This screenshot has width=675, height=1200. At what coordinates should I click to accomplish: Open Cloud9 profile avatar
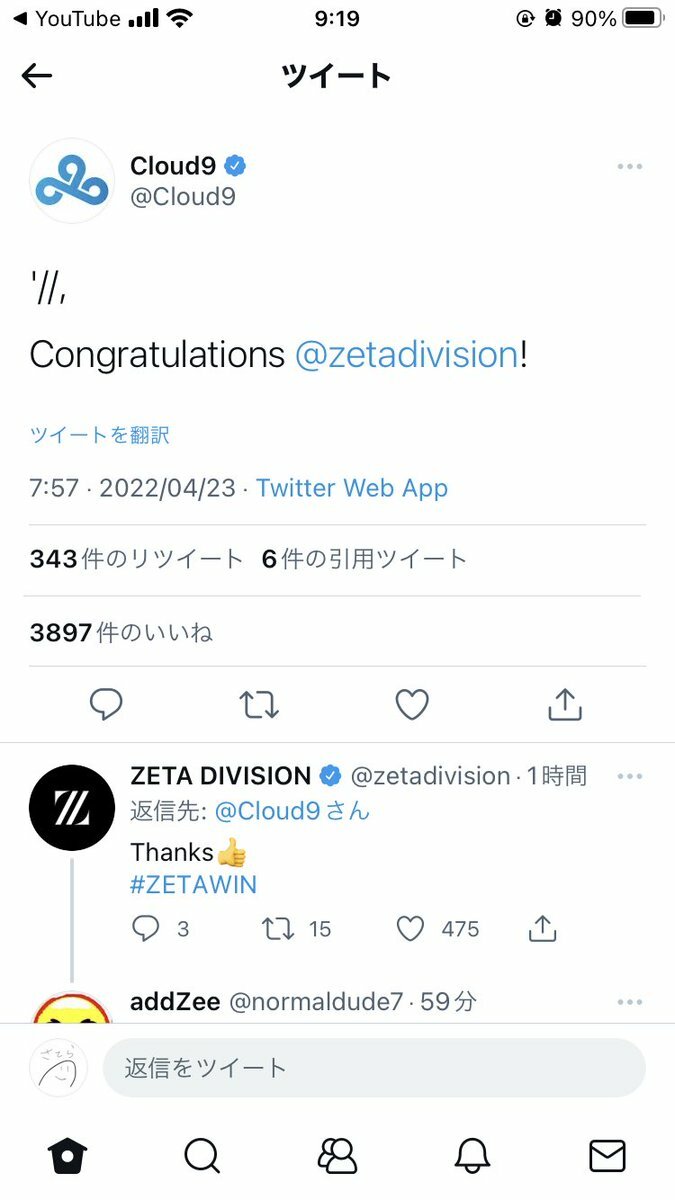click(72, 181)
